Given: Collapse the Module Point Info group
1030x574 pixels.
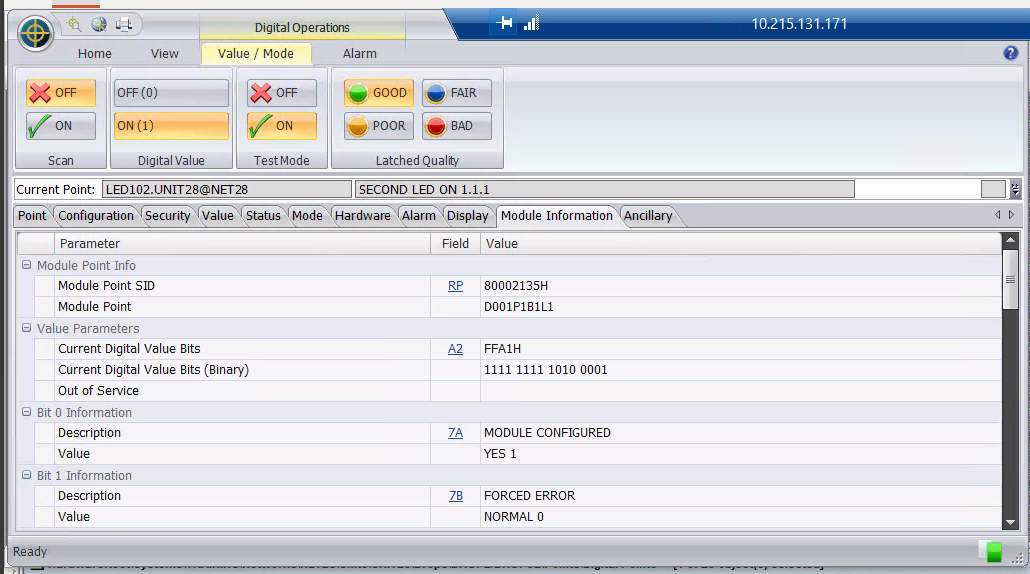Looking at the screenshot, I should [27, 266].
